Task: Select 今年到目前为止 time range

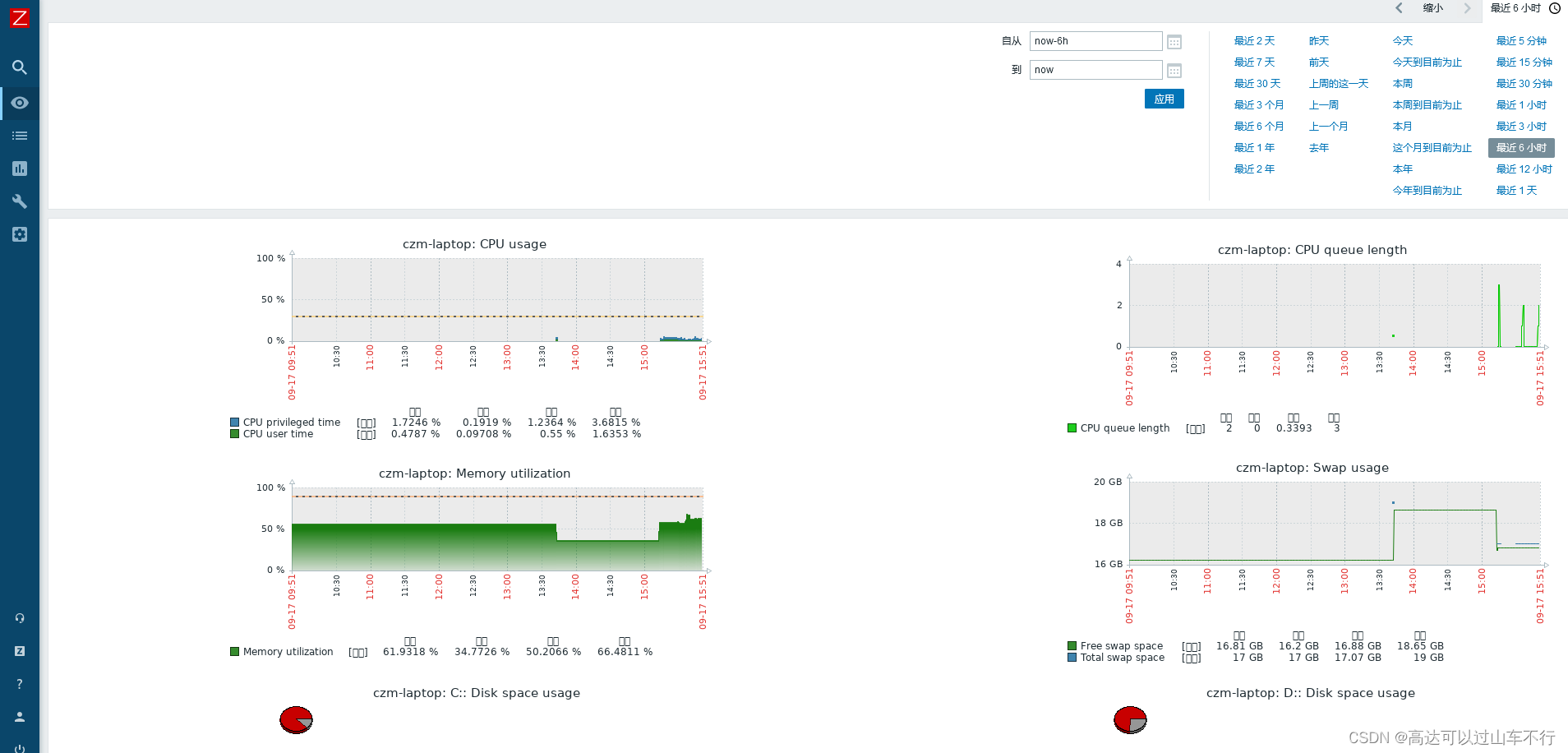Action: (x=1427, y=191)
